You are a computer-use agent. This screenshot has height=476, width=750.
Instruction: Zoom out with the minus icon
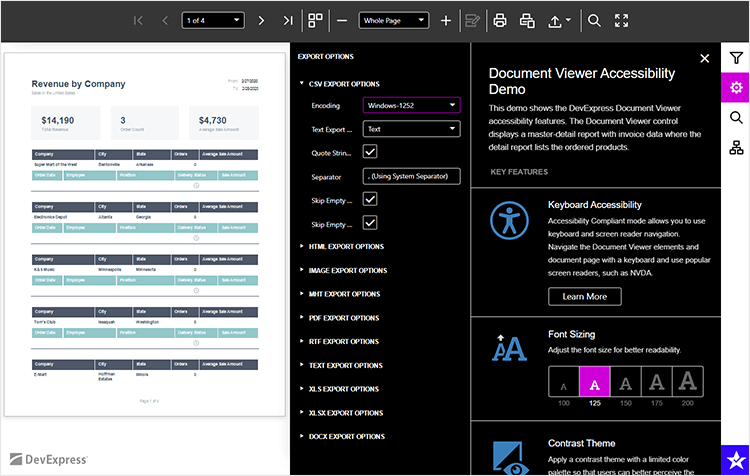(342, 21)
